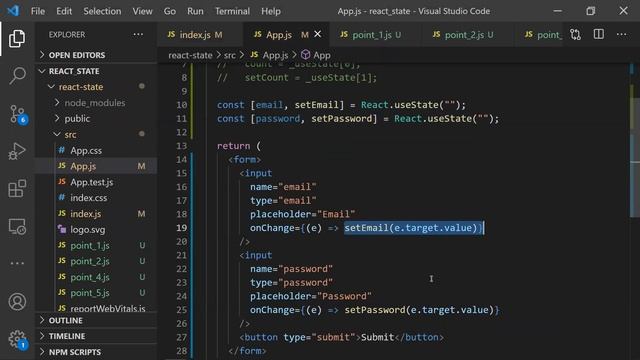Open the Go menu
Image resolution: width=640 pixels, height=360 pixels.
[170, 11]
